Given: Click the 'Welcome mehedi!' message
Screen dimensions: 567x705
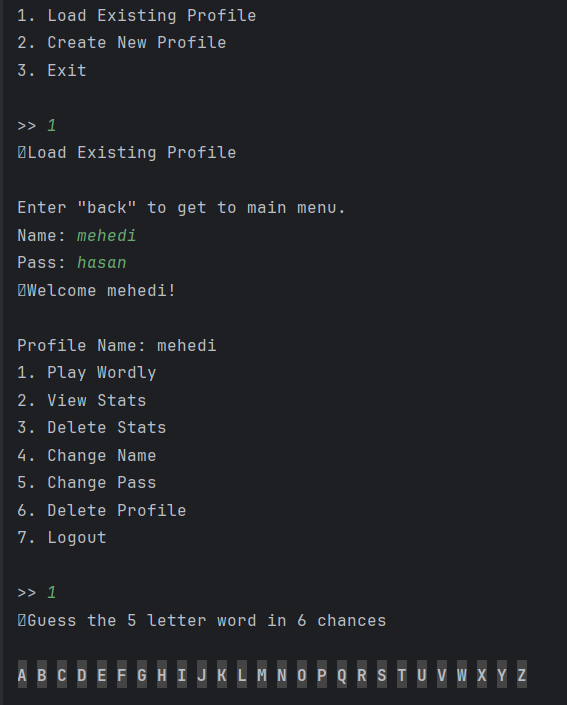Looking at the screenshot, I should (x=102, y=290).
